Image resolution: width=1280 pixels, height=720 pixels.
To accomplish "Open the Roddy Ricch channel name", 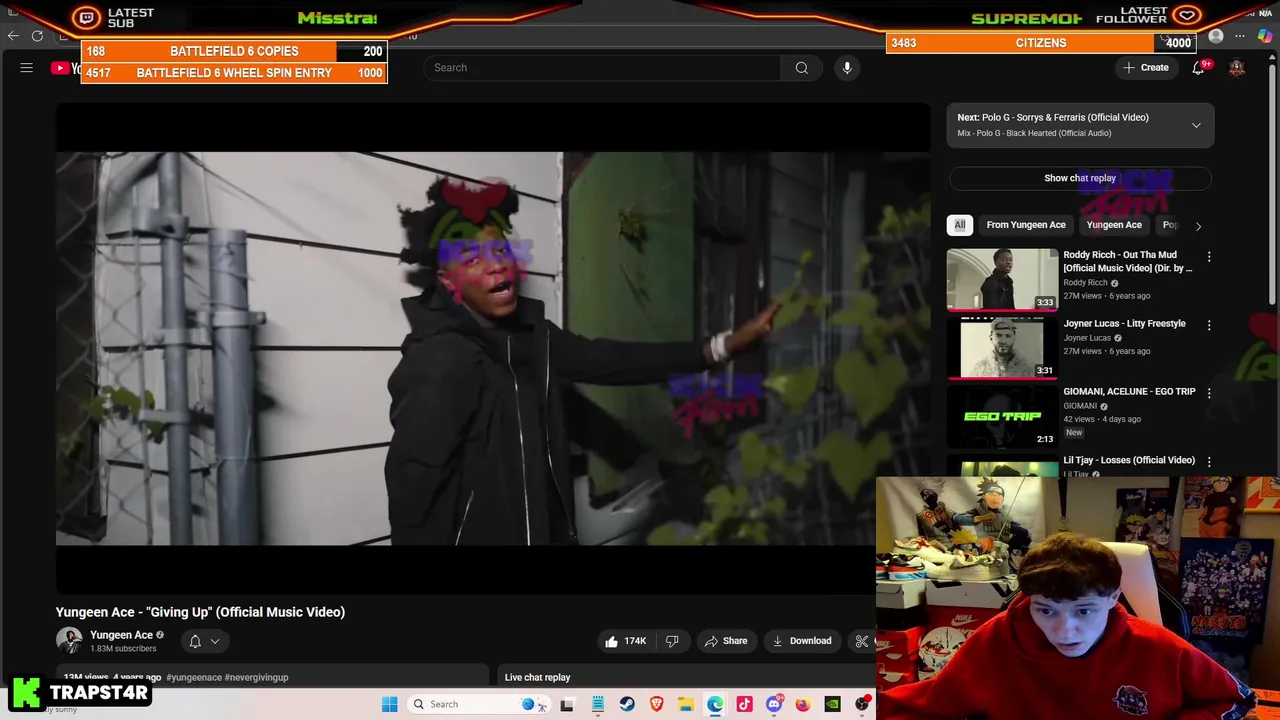I will [x=1085, y=283].
